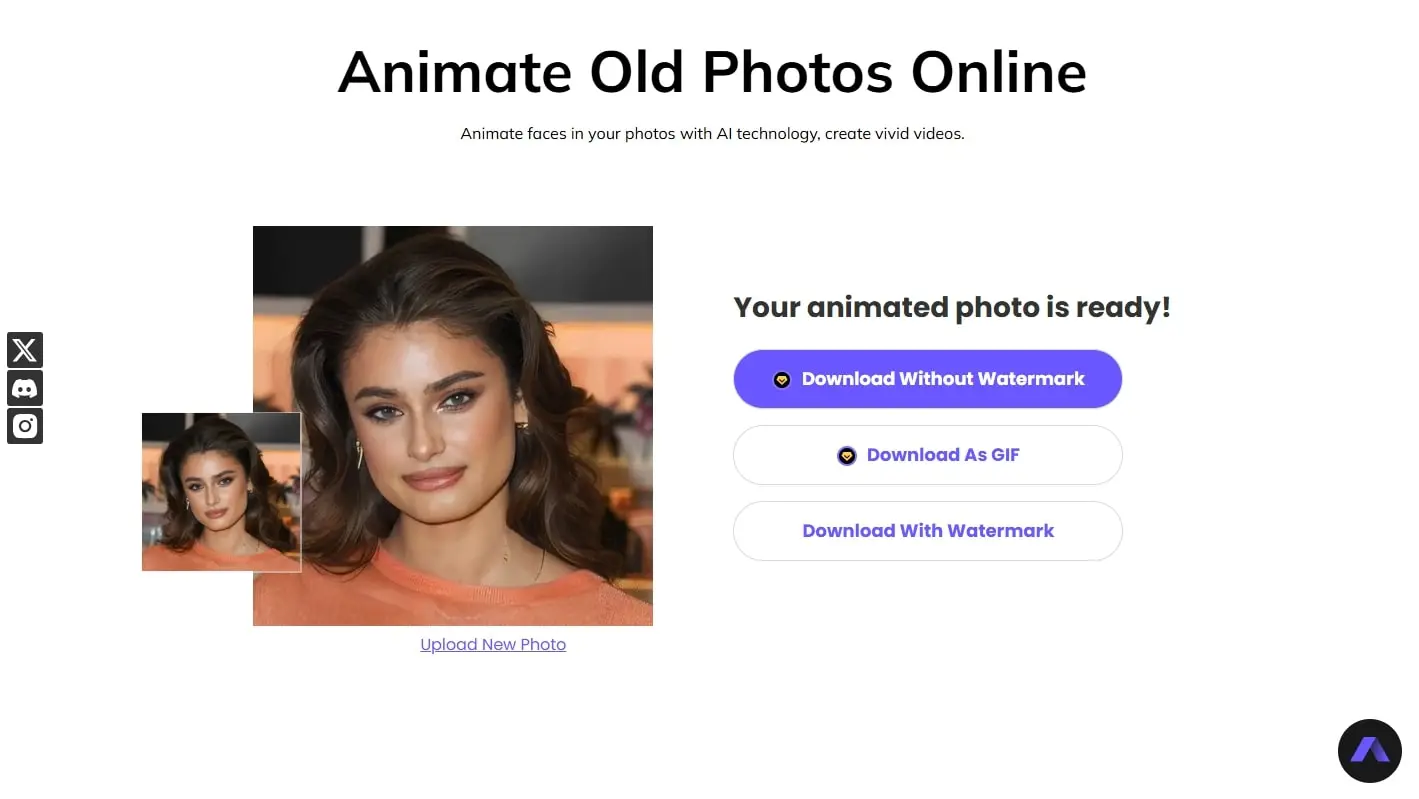
Task: Follow the Upload New Photo link
Action: [493, 645]
